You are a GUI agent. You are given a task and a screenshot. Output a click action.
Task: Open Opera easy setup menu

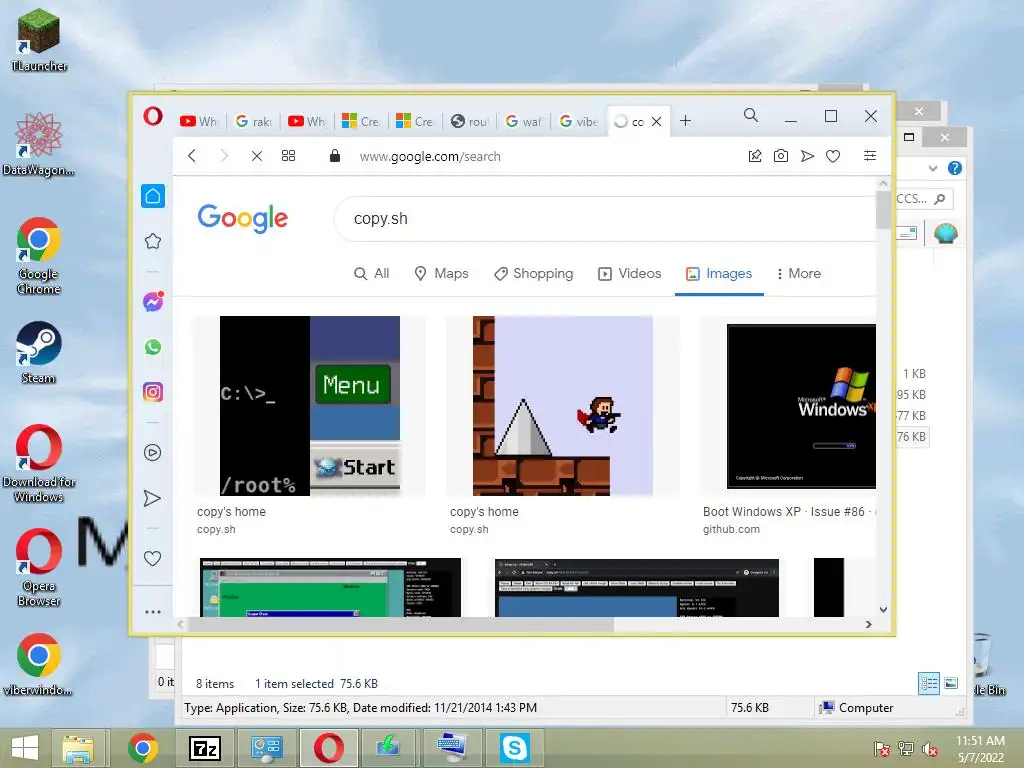[870, 155]
